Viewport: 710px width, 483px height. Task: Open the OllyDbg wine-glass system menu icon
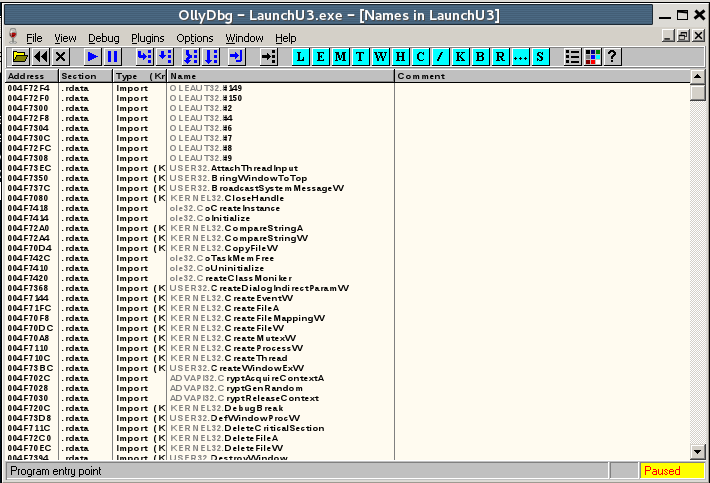pyautogui.click(x=13, y=36)
